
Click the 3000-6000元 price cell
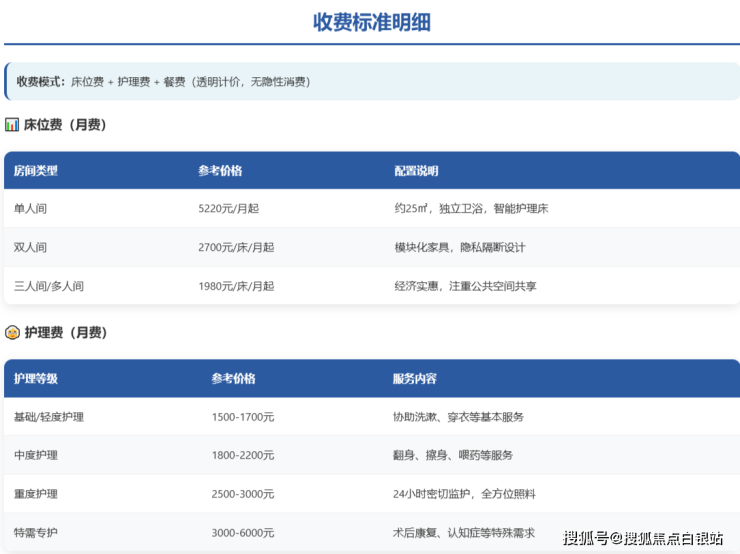243,533
